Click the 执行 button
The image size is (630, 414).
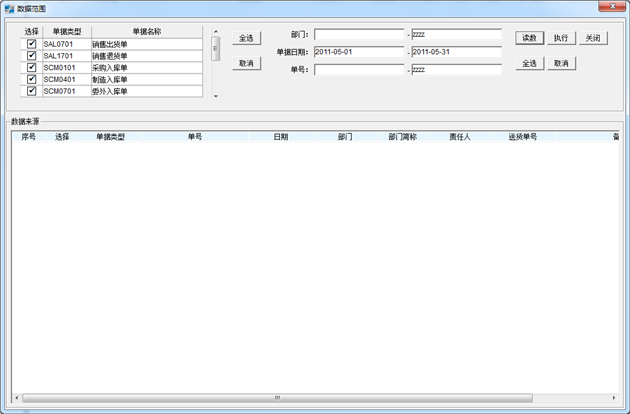click(561, 38)
